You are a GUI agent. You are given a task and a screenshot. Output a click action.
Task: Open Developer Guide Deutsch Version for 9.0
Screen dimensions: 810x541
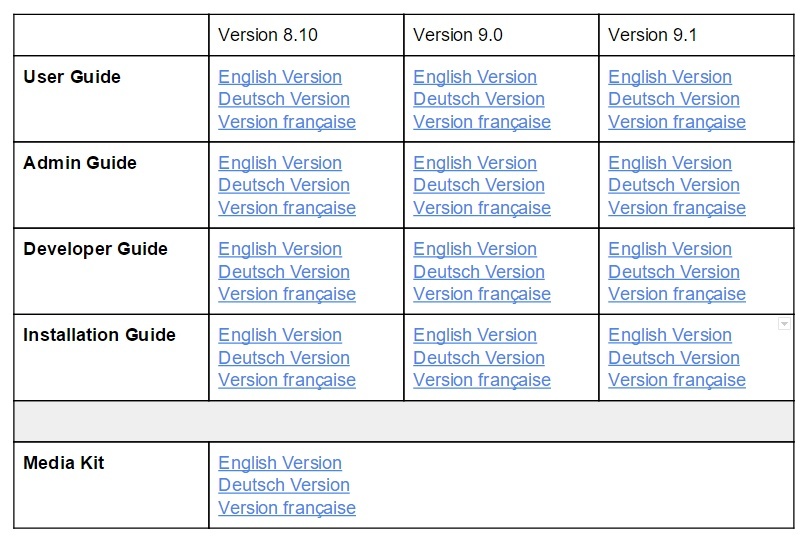pos(478,272)
